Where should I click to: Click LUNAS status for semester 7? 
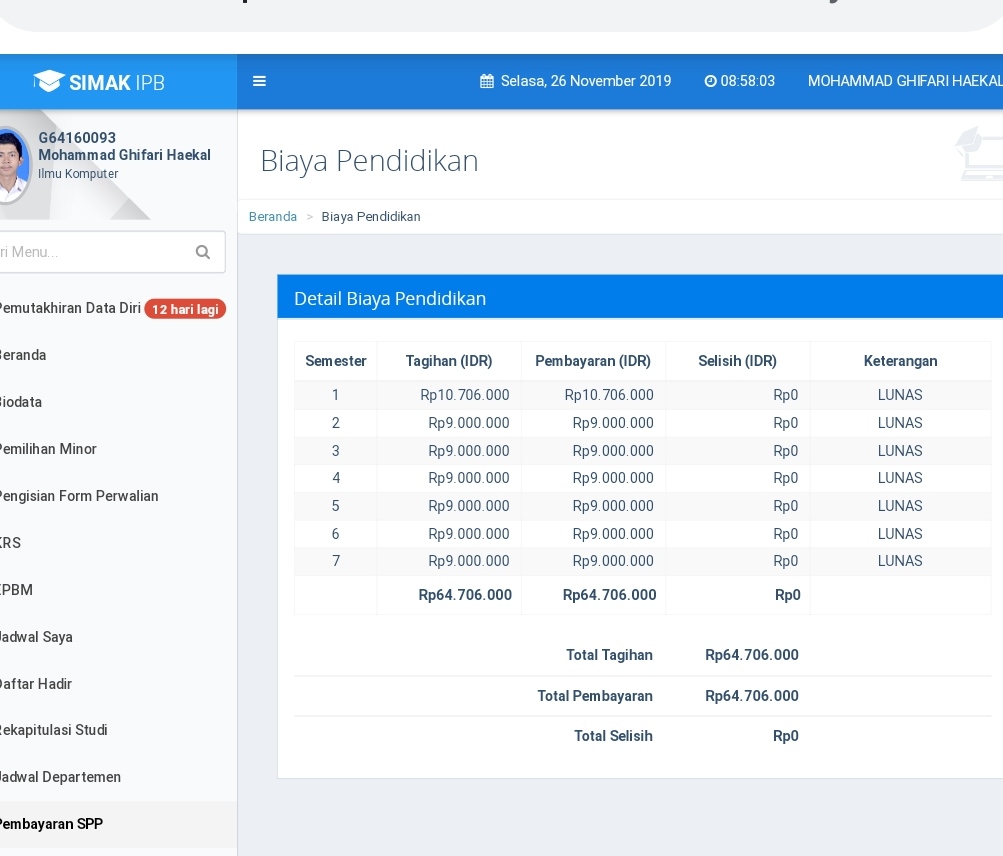click(900, 561)
